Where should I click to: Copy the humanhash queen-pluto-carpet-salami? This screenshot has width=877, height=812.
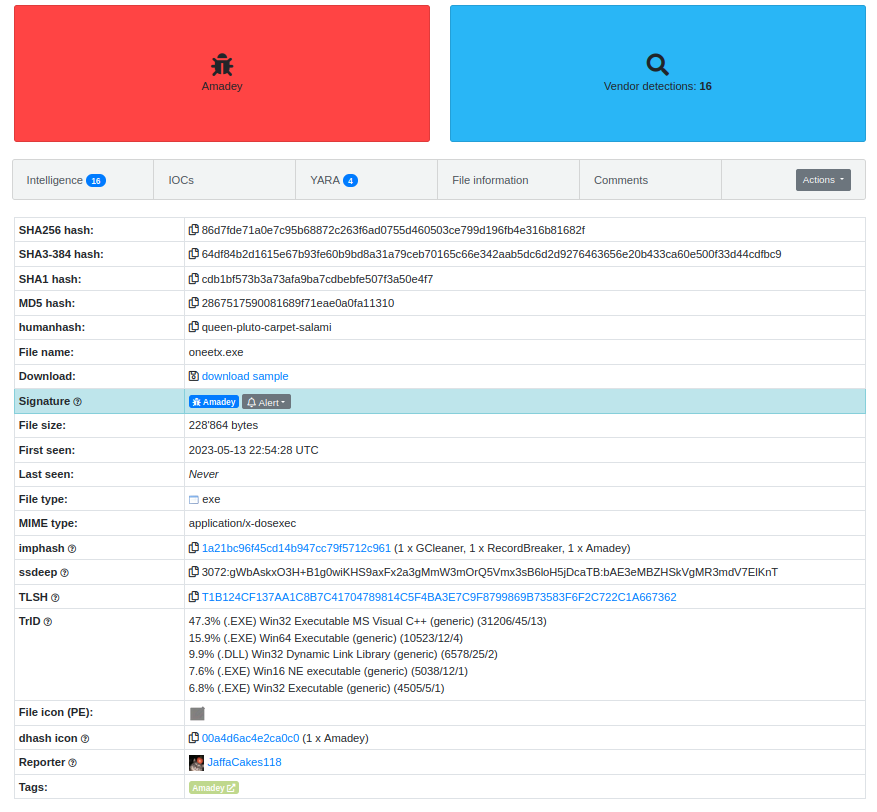click(194, 327)
